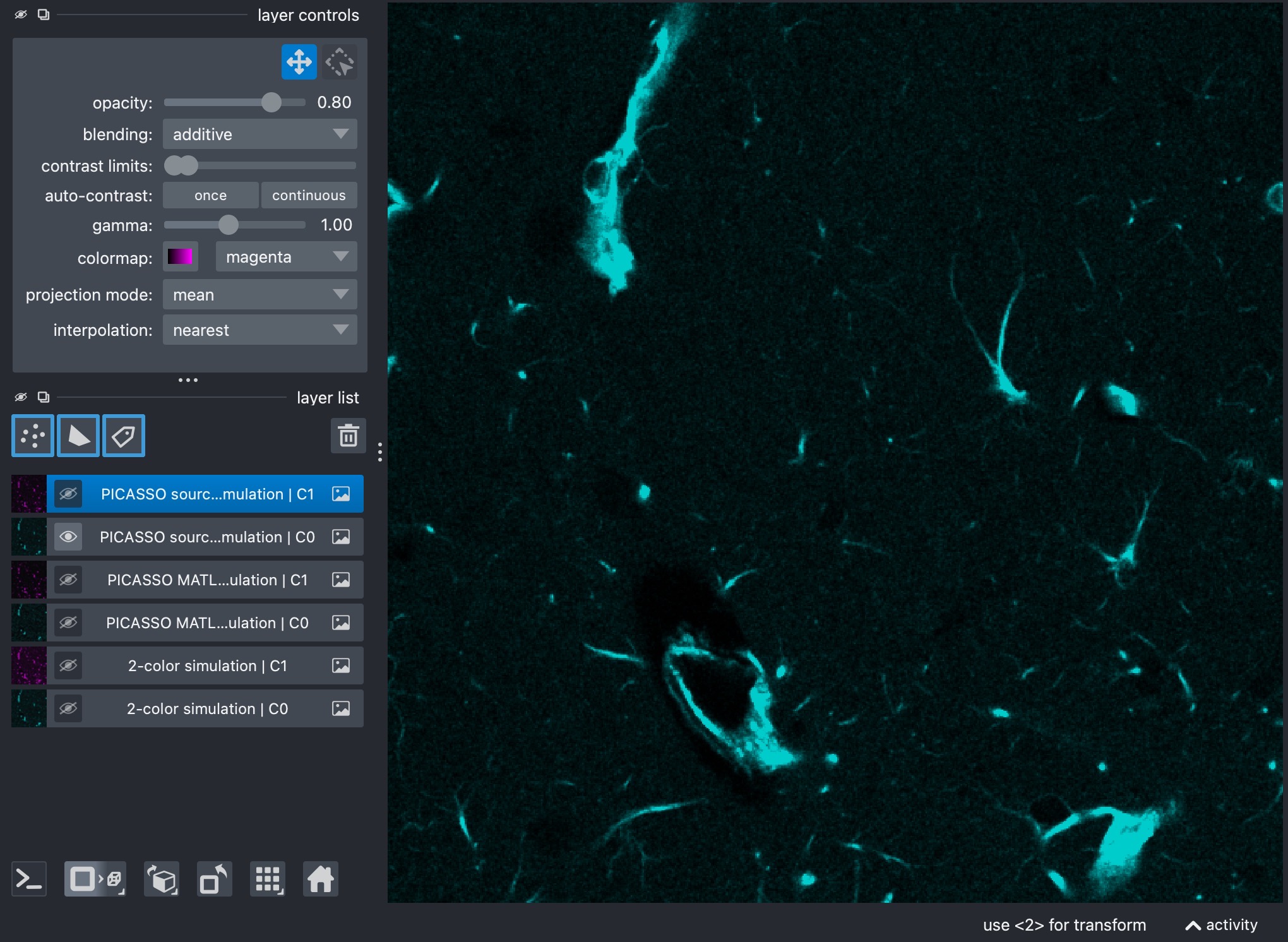Viewport: 1288px width, 942px height.
Task: Click the PICASSO source C1 thumbnail
Action: click(x=29, y=494)
